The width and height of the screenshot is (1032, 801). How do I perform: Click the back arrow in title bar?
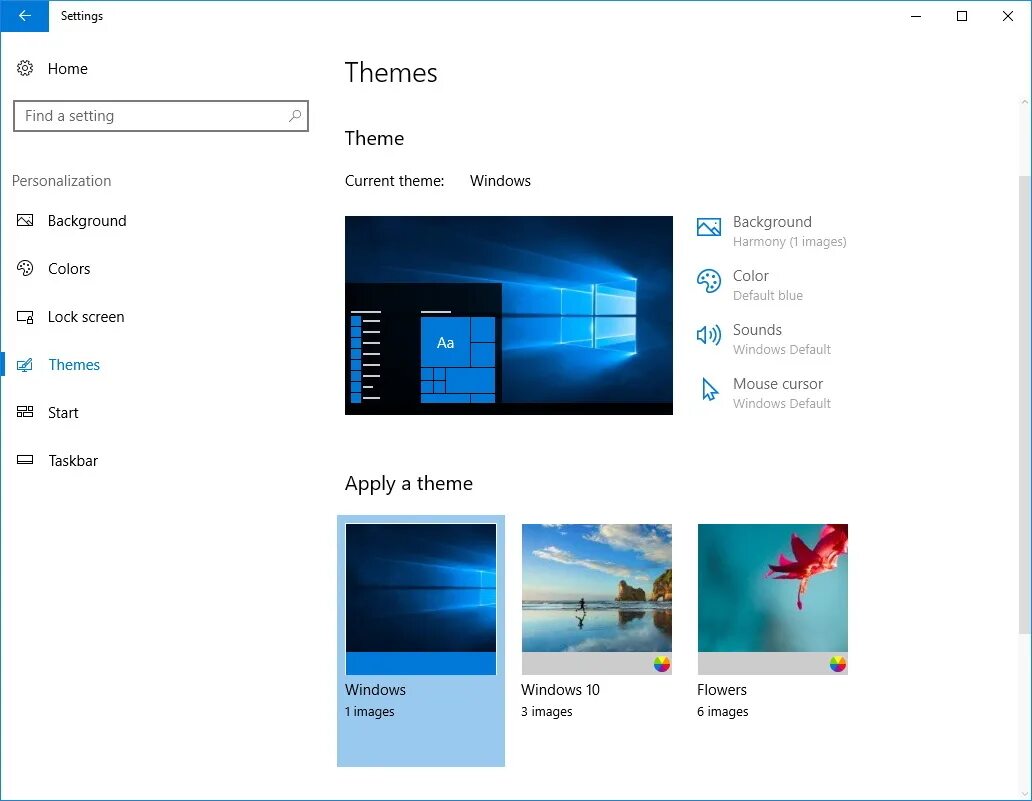(24, 16)
